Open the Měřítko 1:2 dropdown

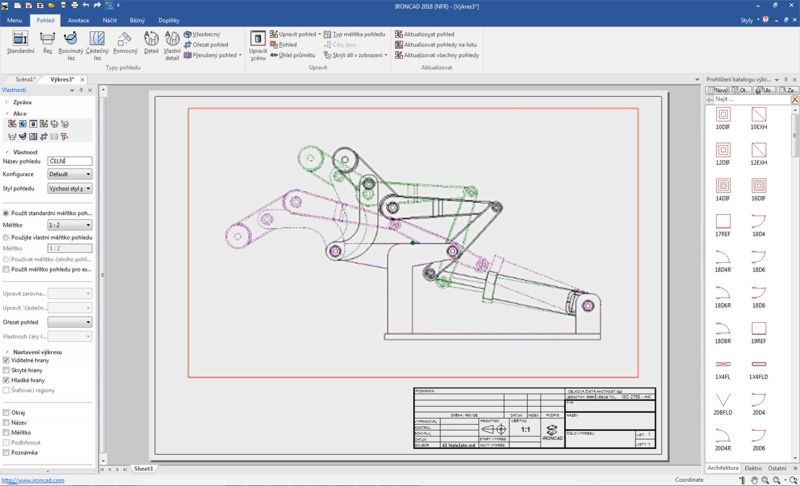pos(69,224)
